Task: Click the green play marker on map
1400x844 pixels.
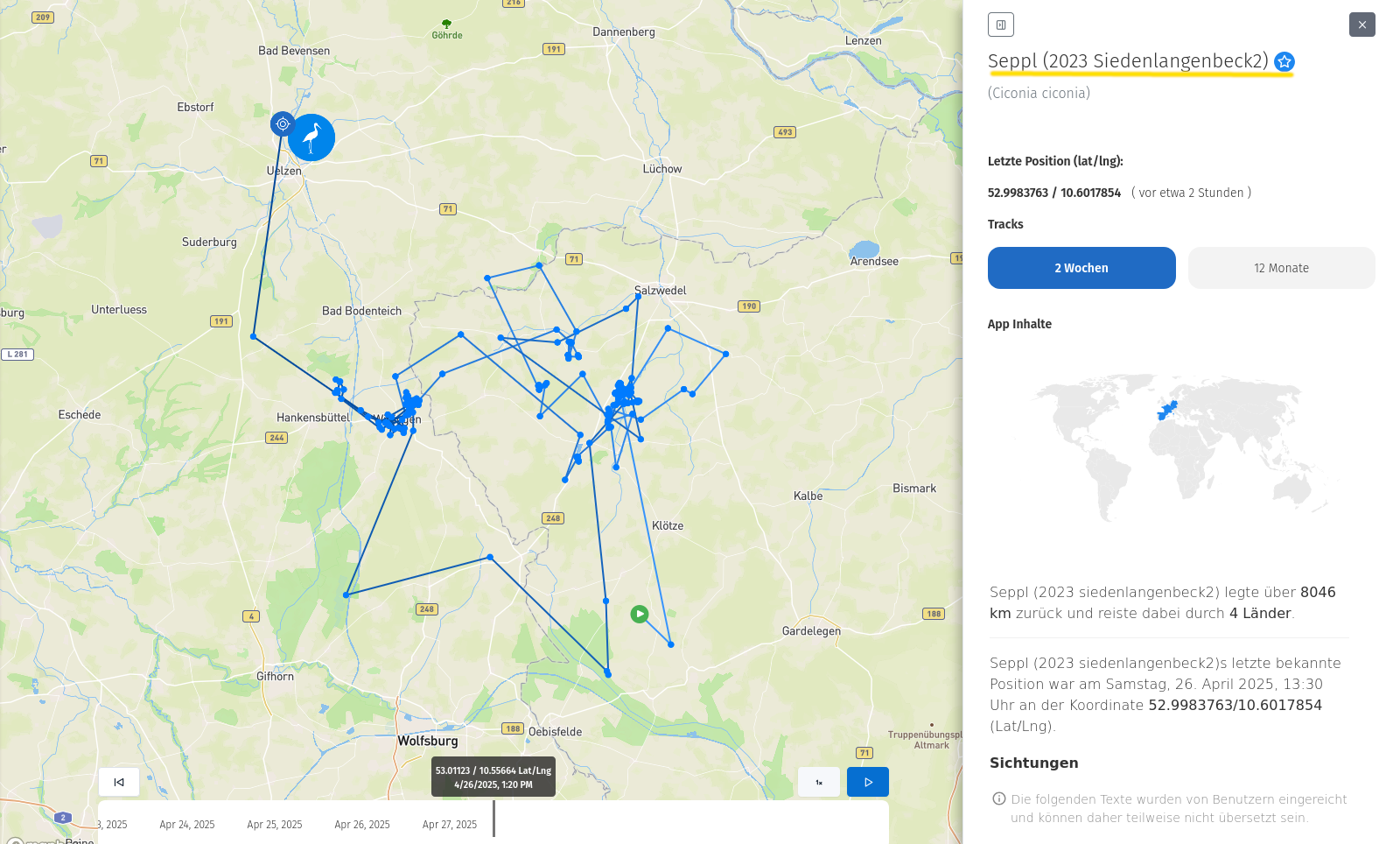Action: pyautogui.click(x=640, y=615)
